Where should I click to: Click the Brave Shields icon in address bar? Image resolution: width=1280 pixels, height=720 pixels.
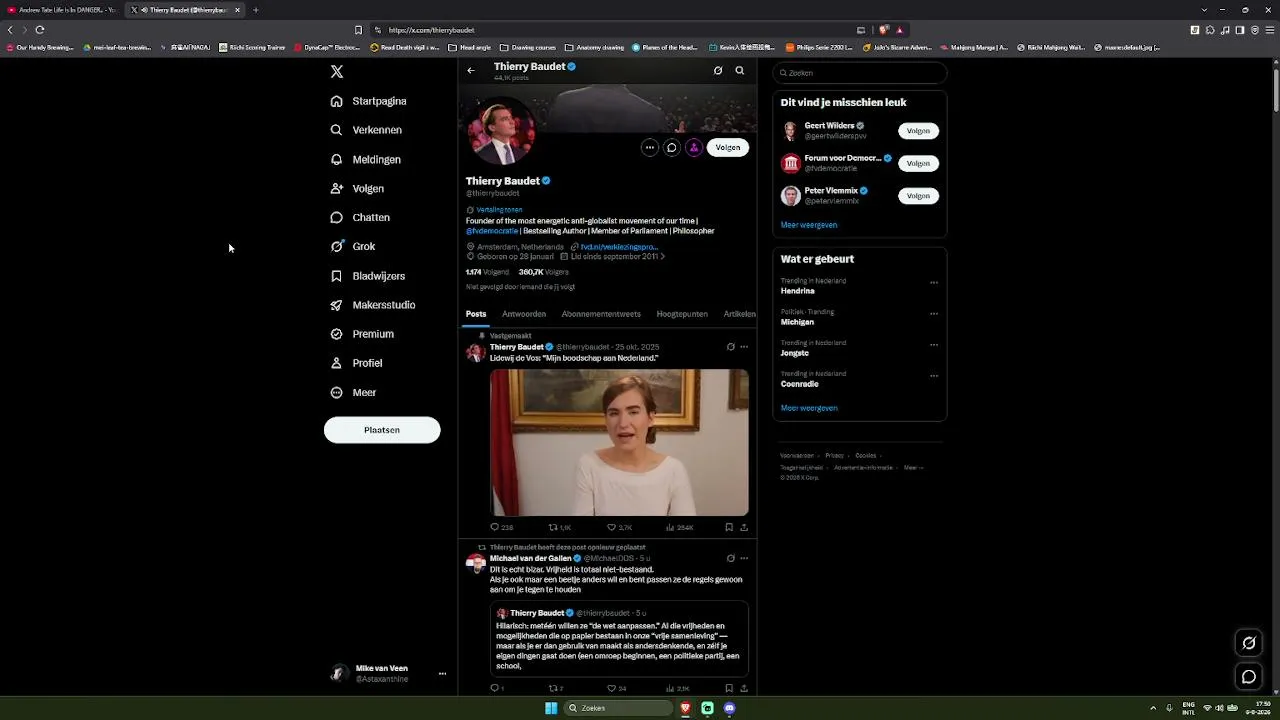pos(884,30)
